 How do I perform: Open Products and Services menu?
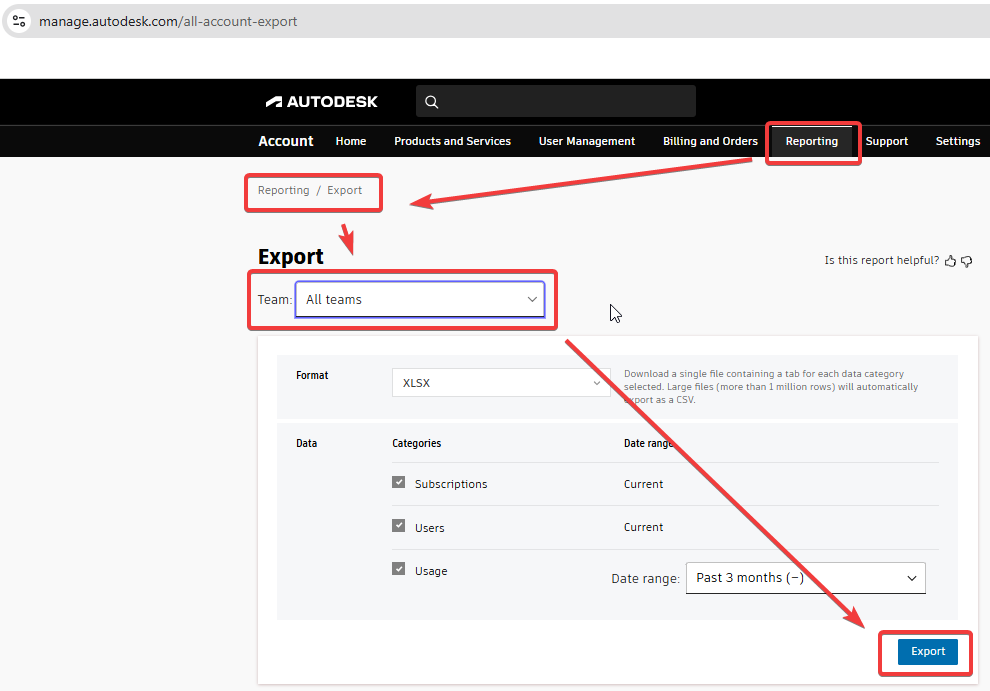453,141
